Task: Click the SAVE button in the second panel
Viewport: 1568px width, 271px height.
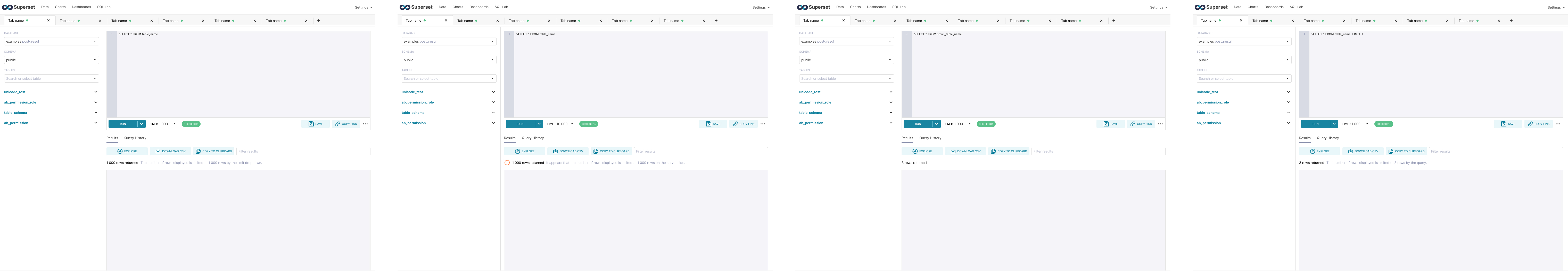Action: coord(713,124)
